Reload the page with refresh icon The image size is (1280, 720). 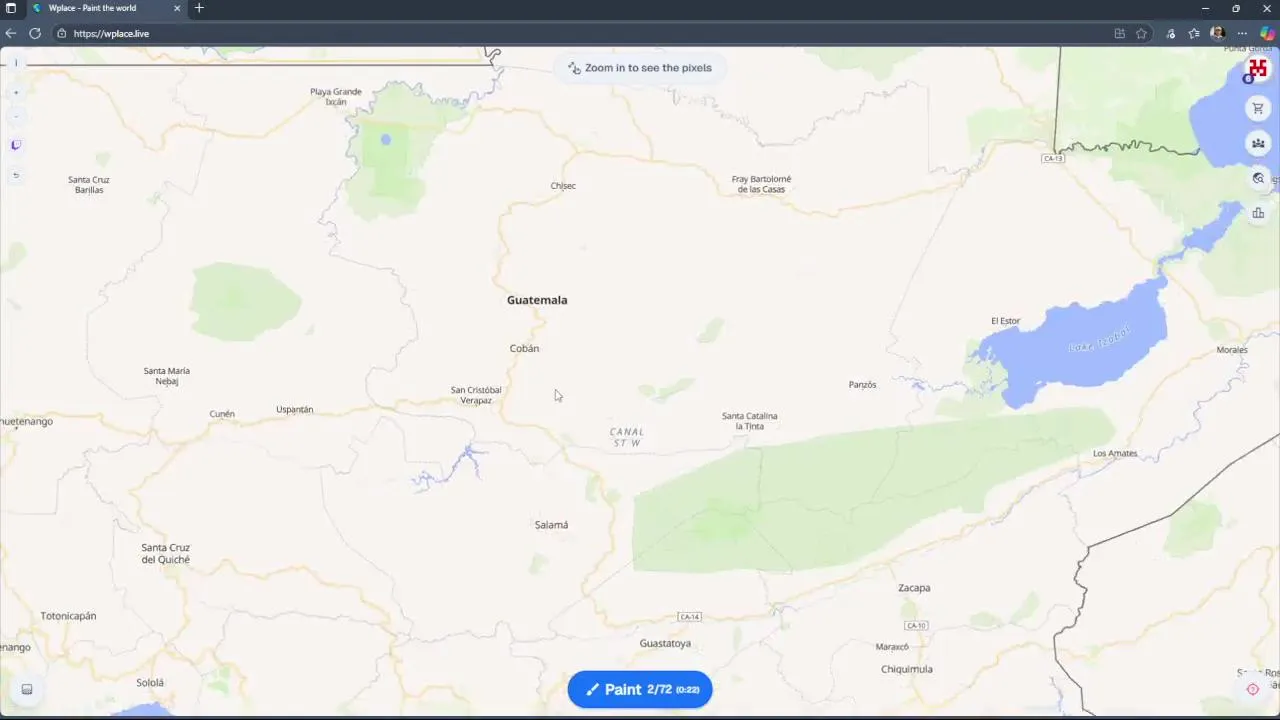pyautogui.click(x=35, y=33)
